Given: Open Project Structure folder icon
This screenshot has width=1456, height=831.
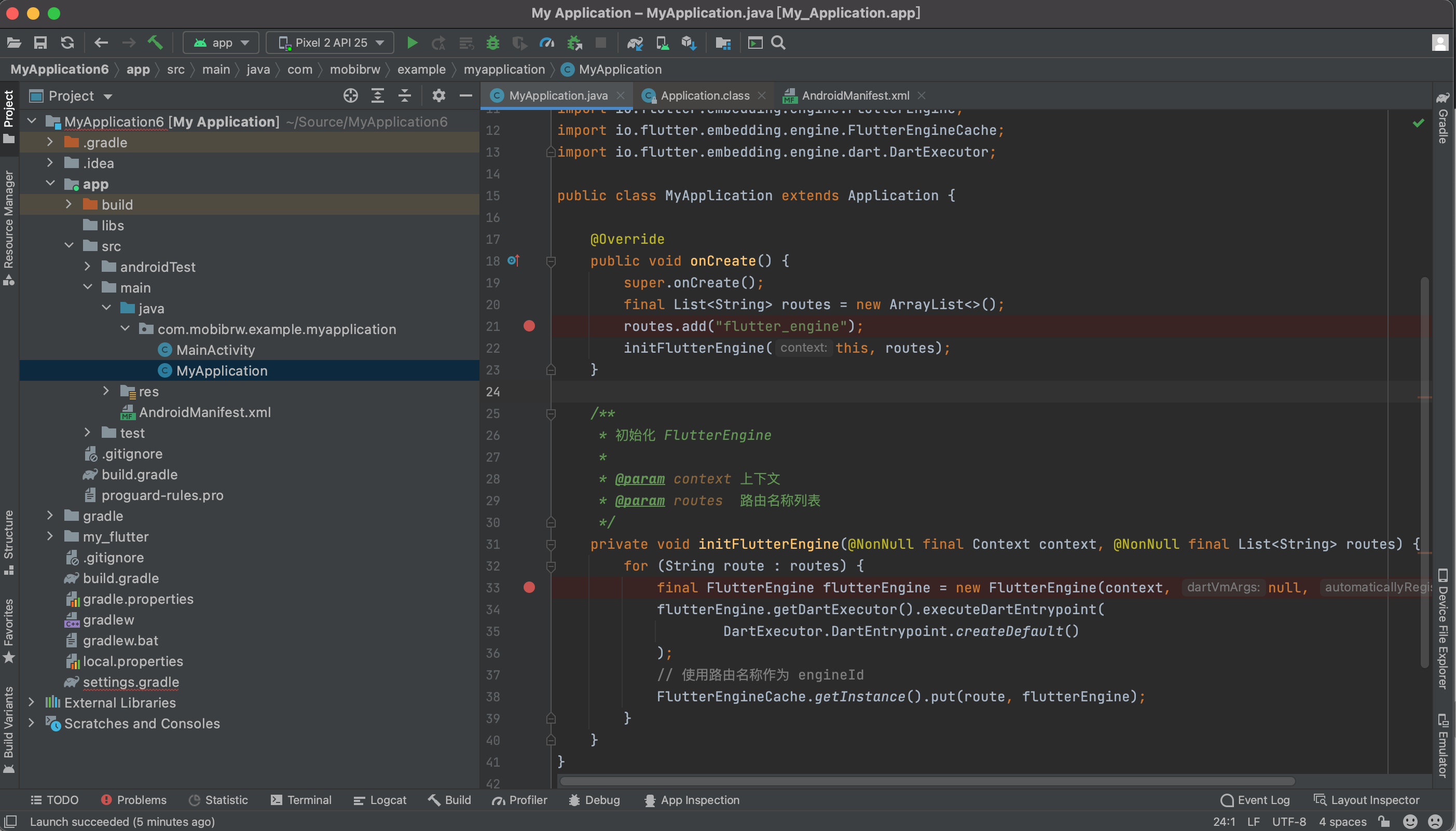Looking at the screenshot, I should (x=723, y=43).
